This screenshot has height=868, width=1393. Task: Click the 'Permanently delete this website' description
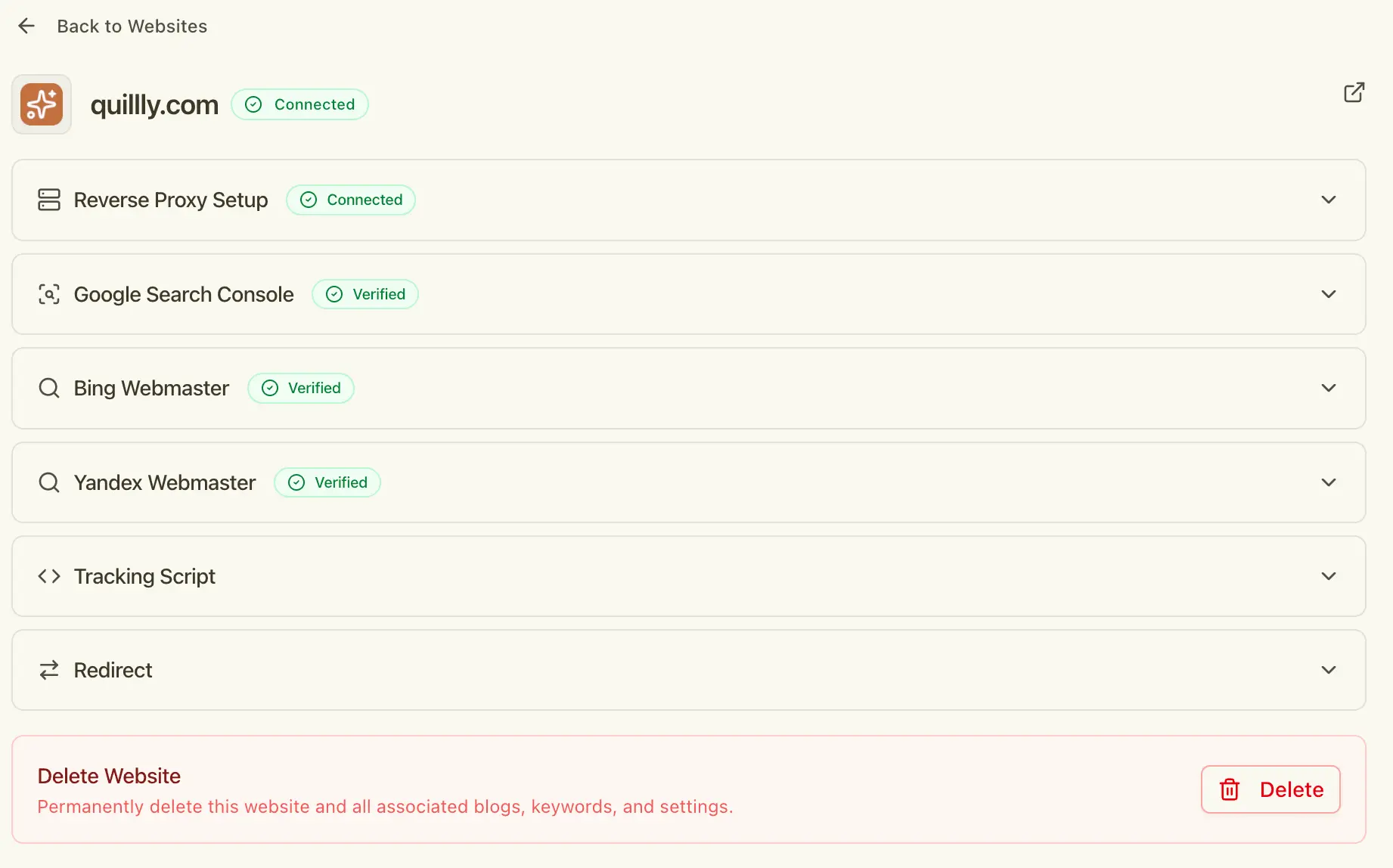click(385, 807)
